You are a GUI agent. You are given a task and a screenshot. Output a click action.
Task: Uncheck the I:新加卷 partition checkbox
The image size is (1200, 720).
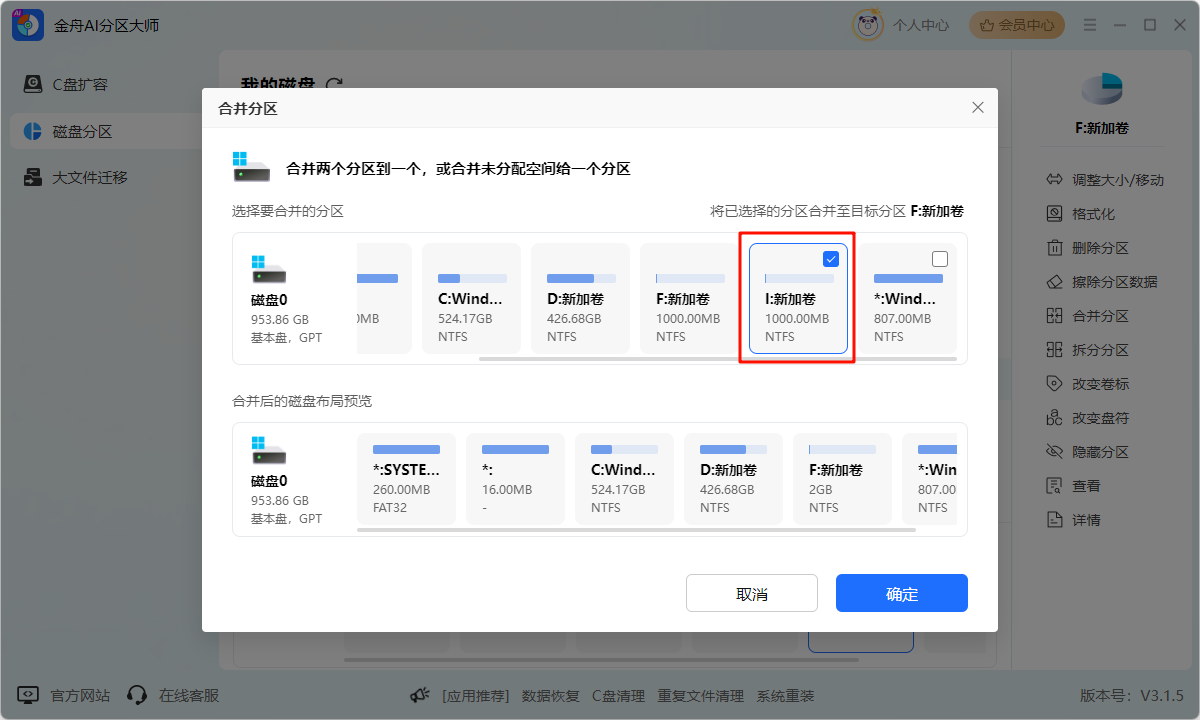[x=830, y=258]
